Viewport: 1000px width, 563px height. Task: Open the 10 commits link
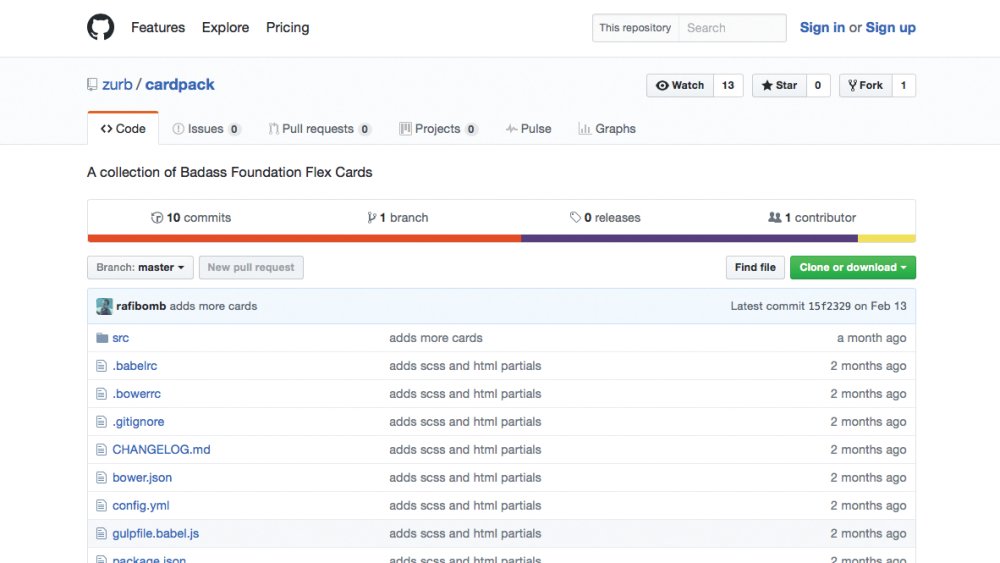tap(191, 217)
